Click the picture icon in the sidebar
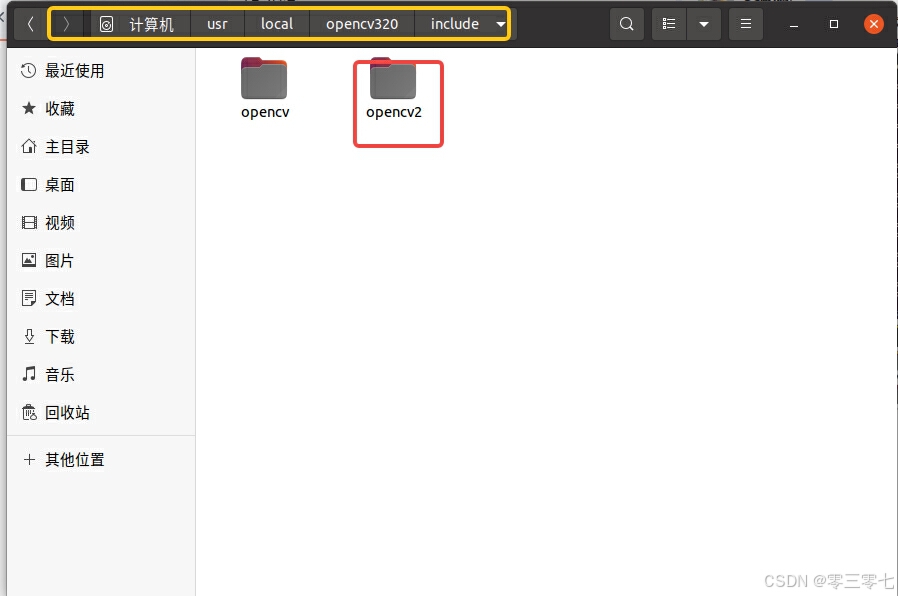This screenshot has width=898, height=596. click(29, 260)
